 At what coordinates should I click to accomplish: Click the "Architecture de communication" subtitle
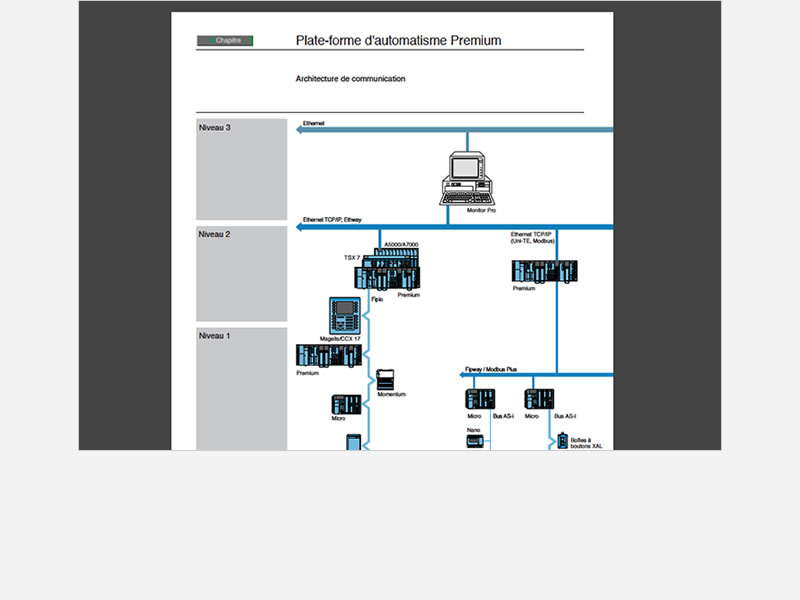pyautogui.click(x=351, y=79)
